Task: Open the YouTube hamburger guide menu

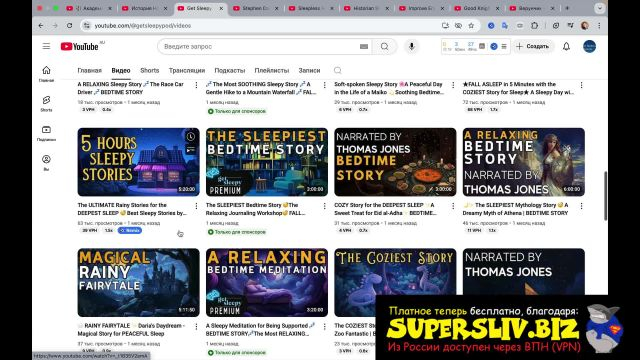Action: [x=46, y=47]
